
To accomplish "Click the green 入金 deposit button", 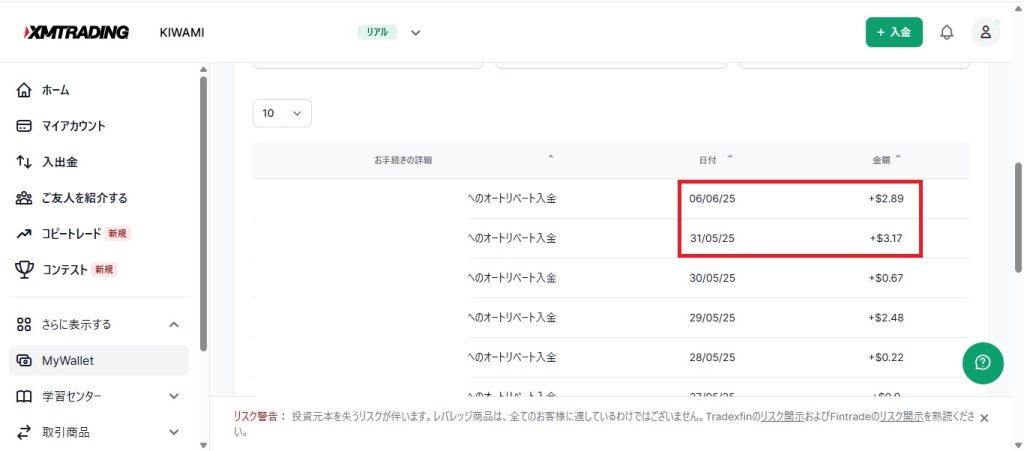I will 894,32.
